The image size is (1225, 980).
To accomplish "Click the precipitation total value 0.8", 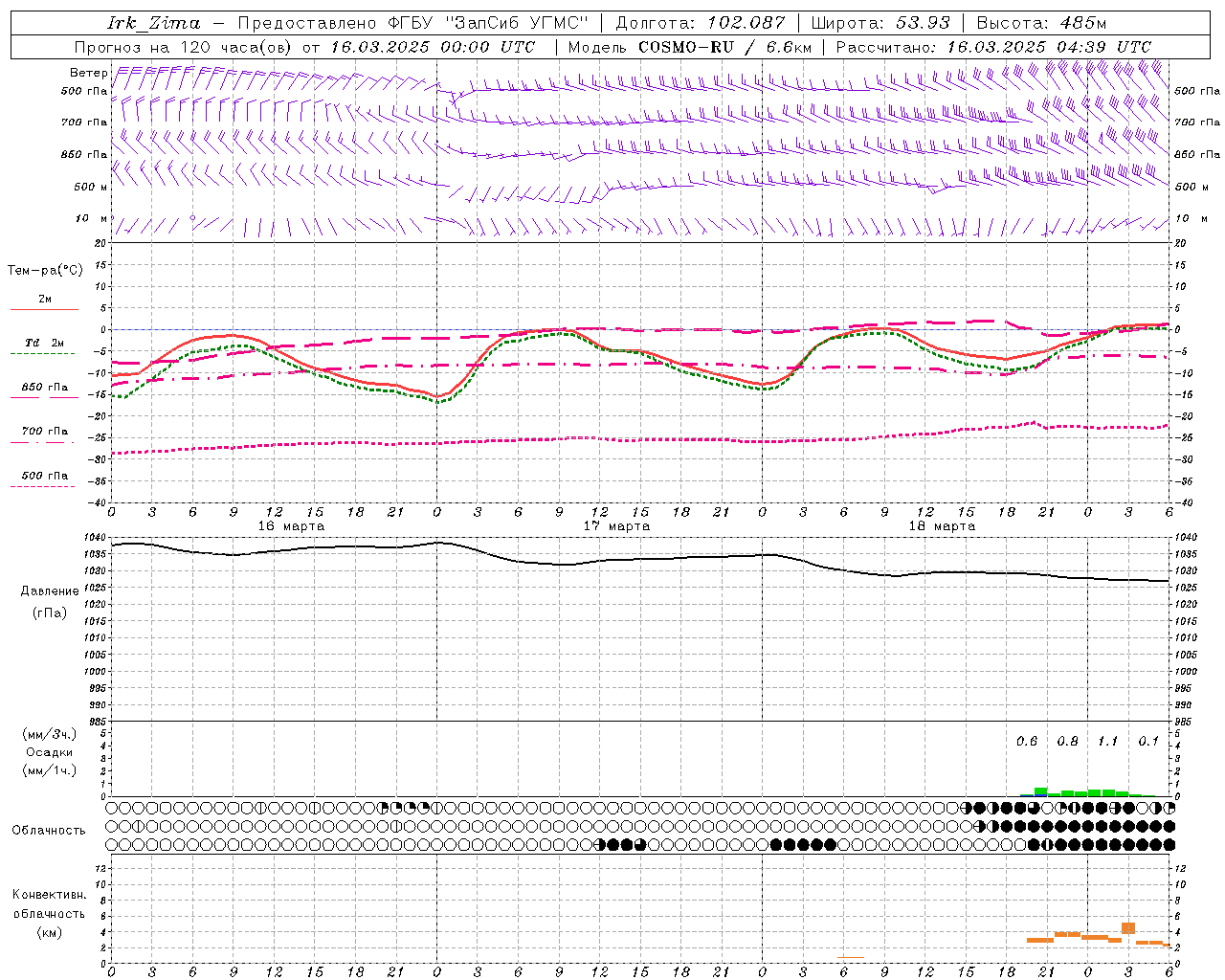I will (1067, 741).
